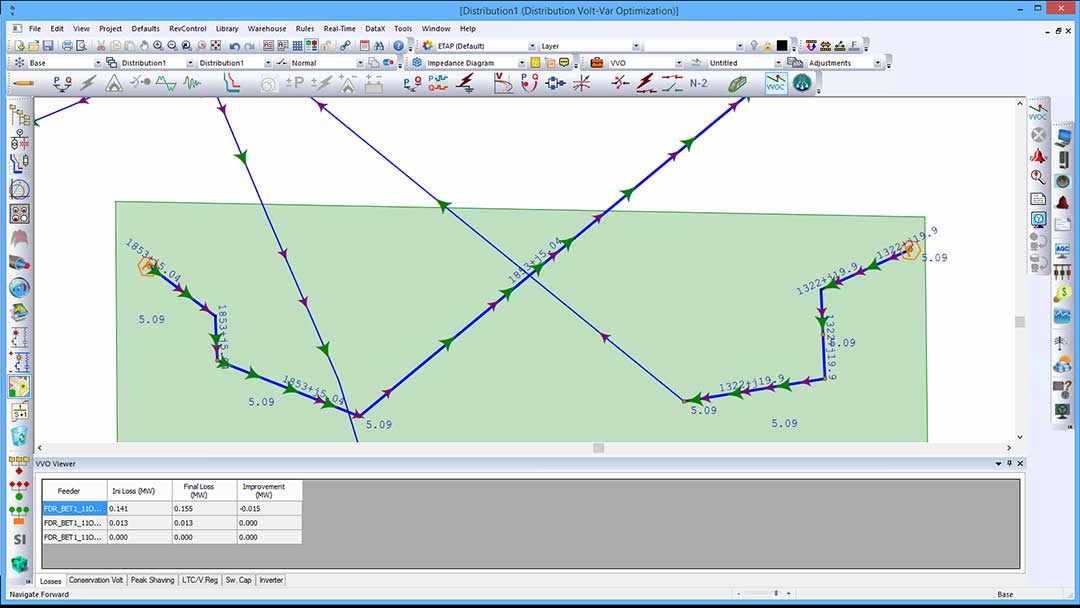Open the Untitled study case dropdown
Viewport: 1080px width, 608px height.
point(779,62)
